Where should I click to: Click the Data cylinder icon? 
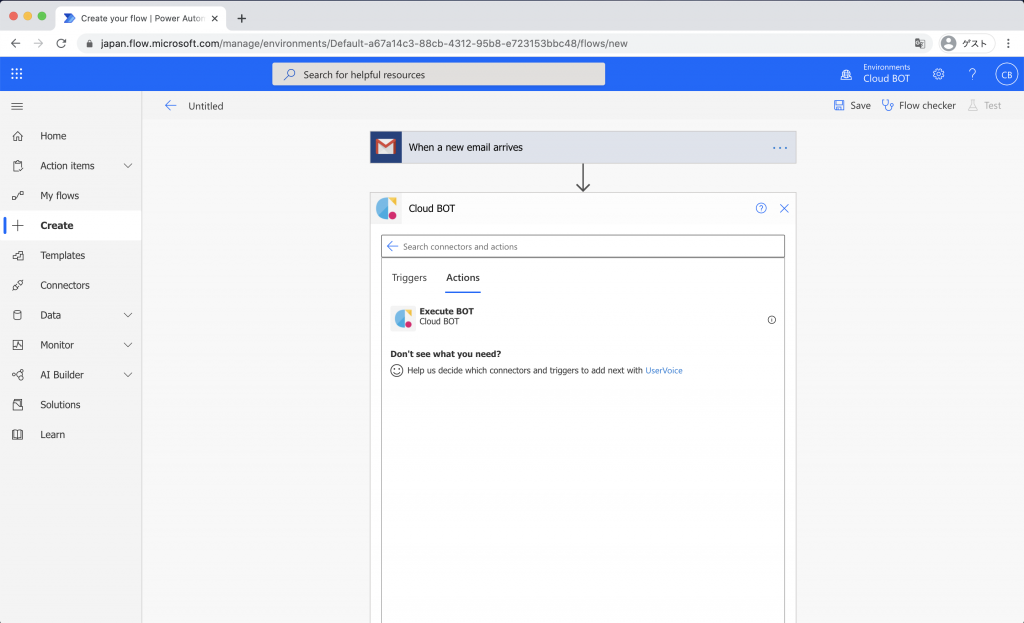pos(18,315)
